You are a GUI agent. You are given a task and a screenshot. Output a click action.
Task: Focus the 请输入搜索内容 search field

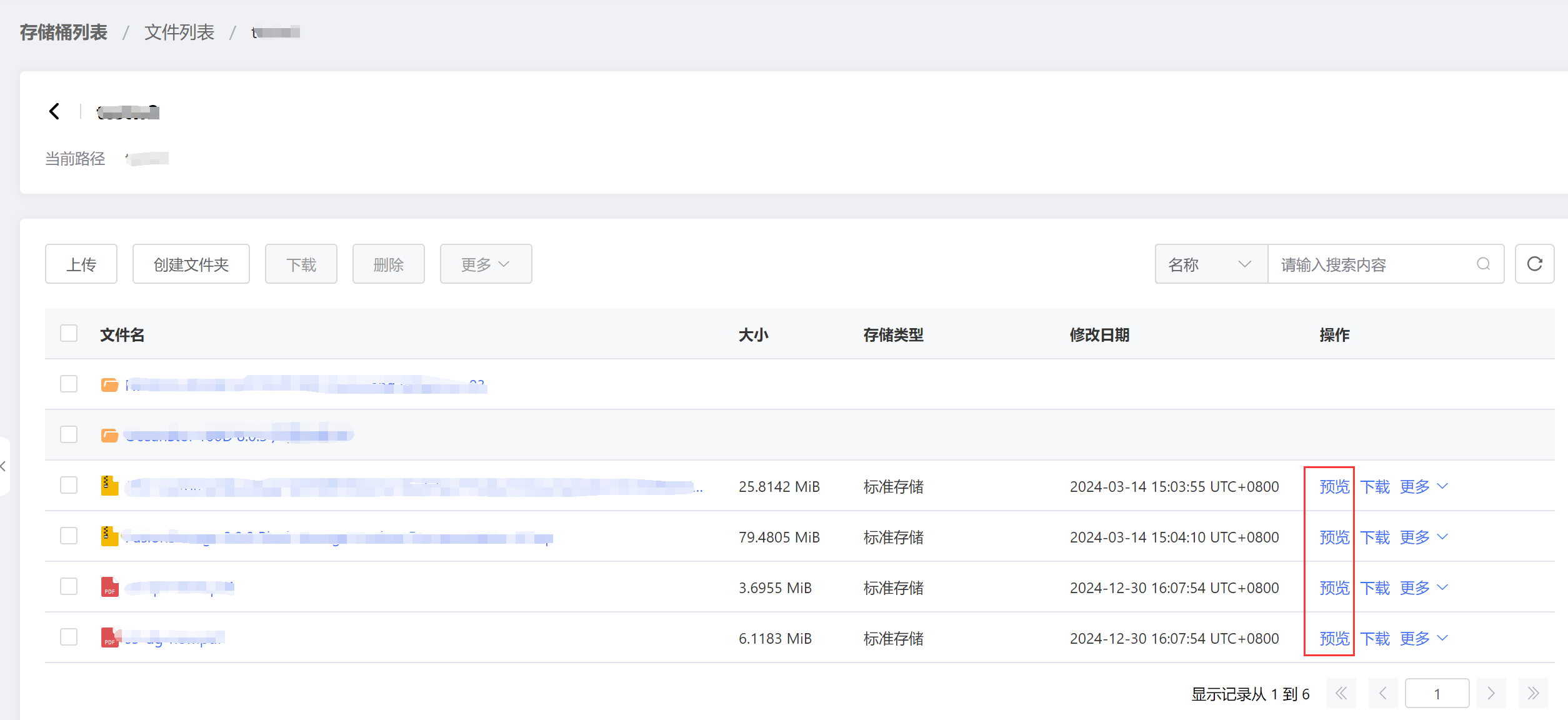pos(1372,264)
